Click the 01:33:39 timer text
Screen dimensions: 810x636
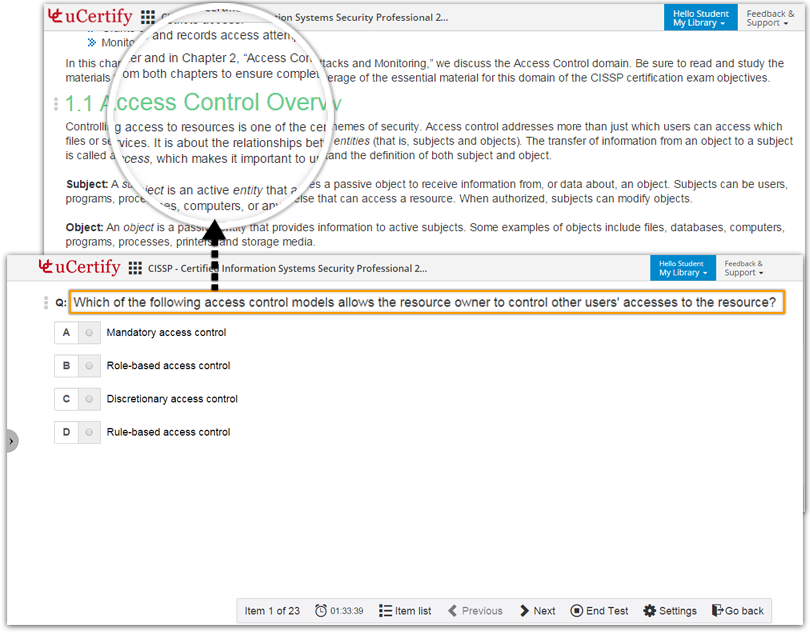click(347, 611)
